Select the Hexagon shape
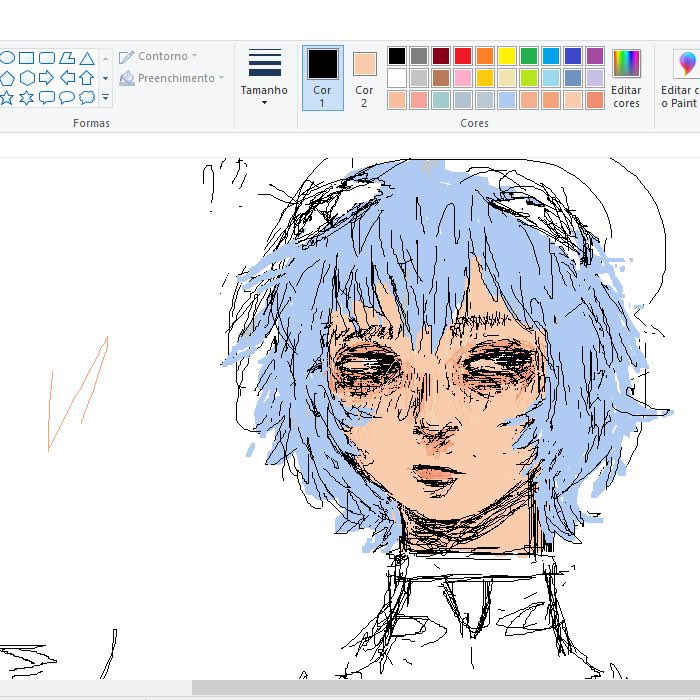 coord(27,78)
